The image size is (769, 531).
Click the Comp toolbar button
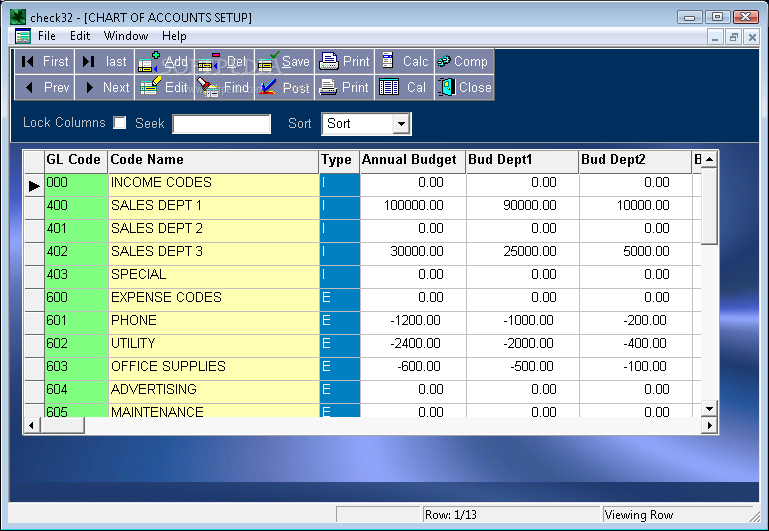coord(464,62)
